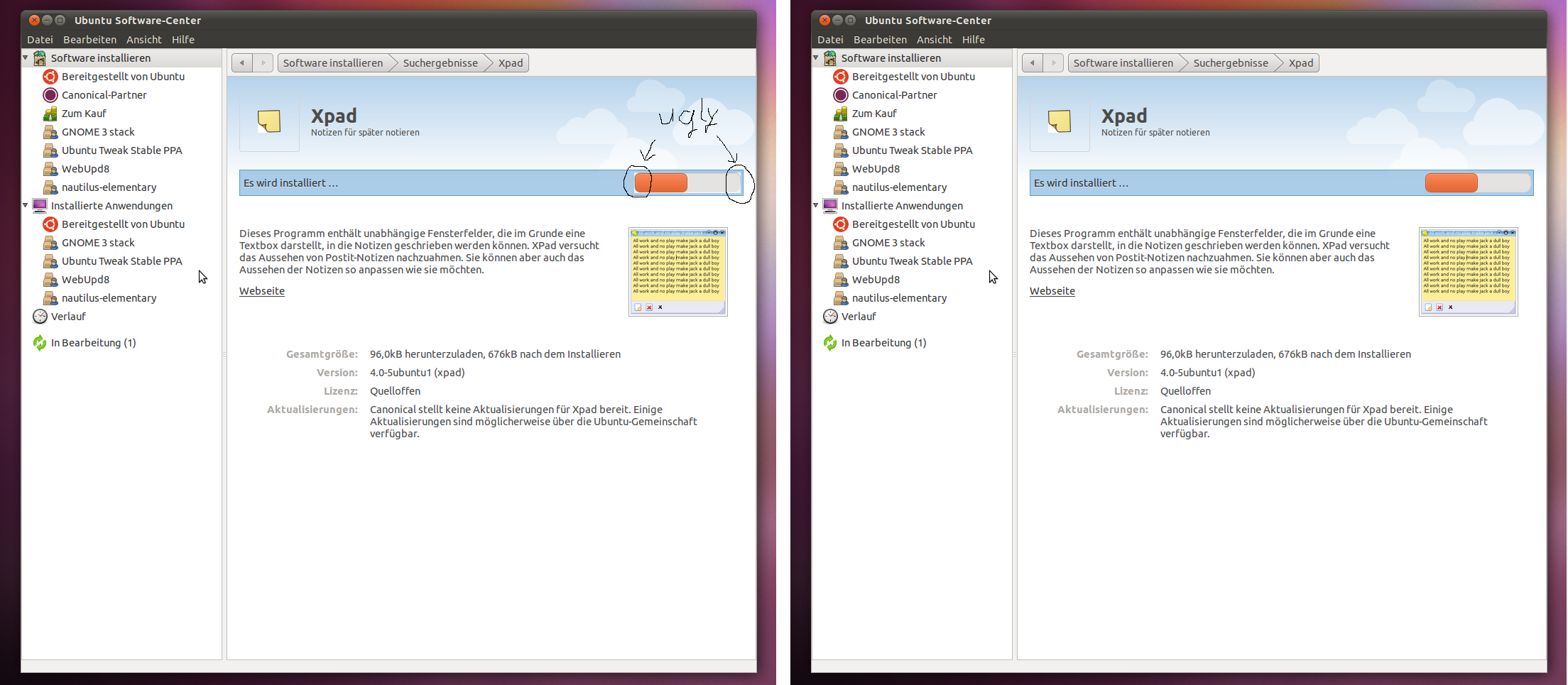Screen dimensions: 1568x685
Task: Click the Xpad breadcrumb in left window
Action: pyautogui.click(x=511, y=63)
